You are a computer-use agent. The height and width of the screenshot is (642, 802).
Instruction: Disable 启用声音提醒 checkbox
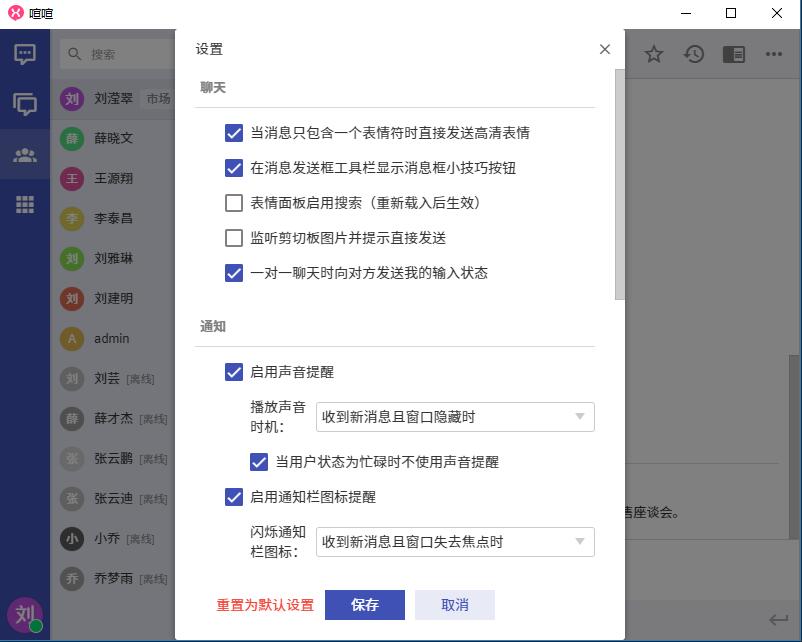(234, 372)
